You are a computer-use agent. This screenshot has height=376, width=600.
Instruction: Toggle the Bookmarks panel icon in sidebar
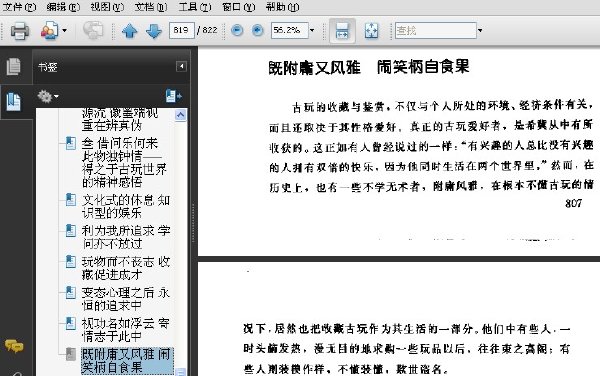14,101
